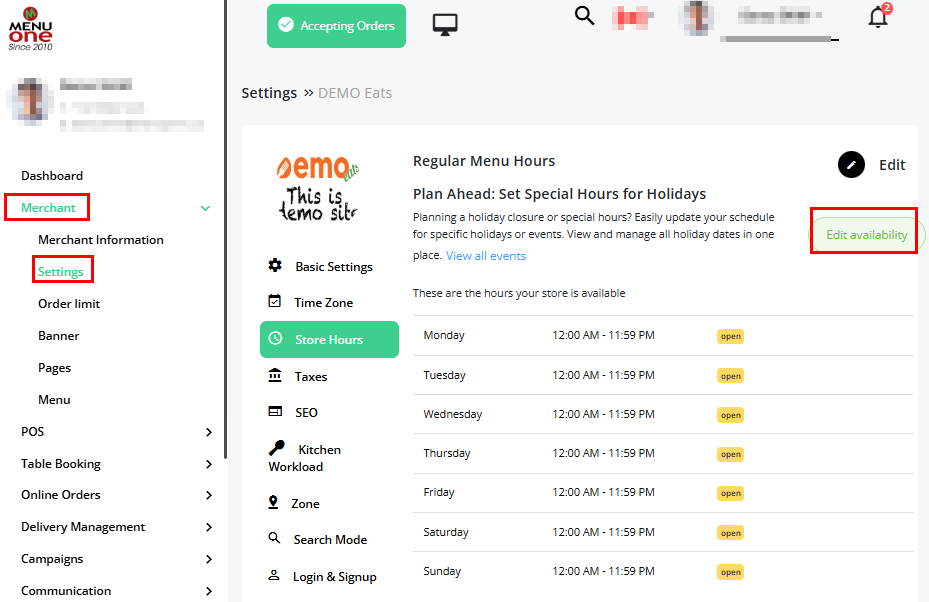Open the SEO settings tab
The height and width of the screenshot is (602, 929).
click(305, 412)
